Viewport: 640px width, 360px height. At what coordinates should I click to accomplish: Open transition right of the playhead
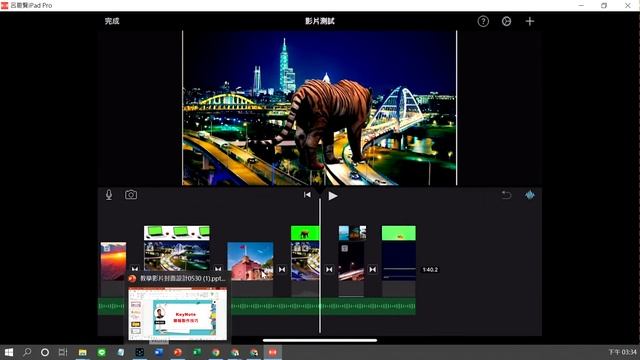tap(329, 269)
